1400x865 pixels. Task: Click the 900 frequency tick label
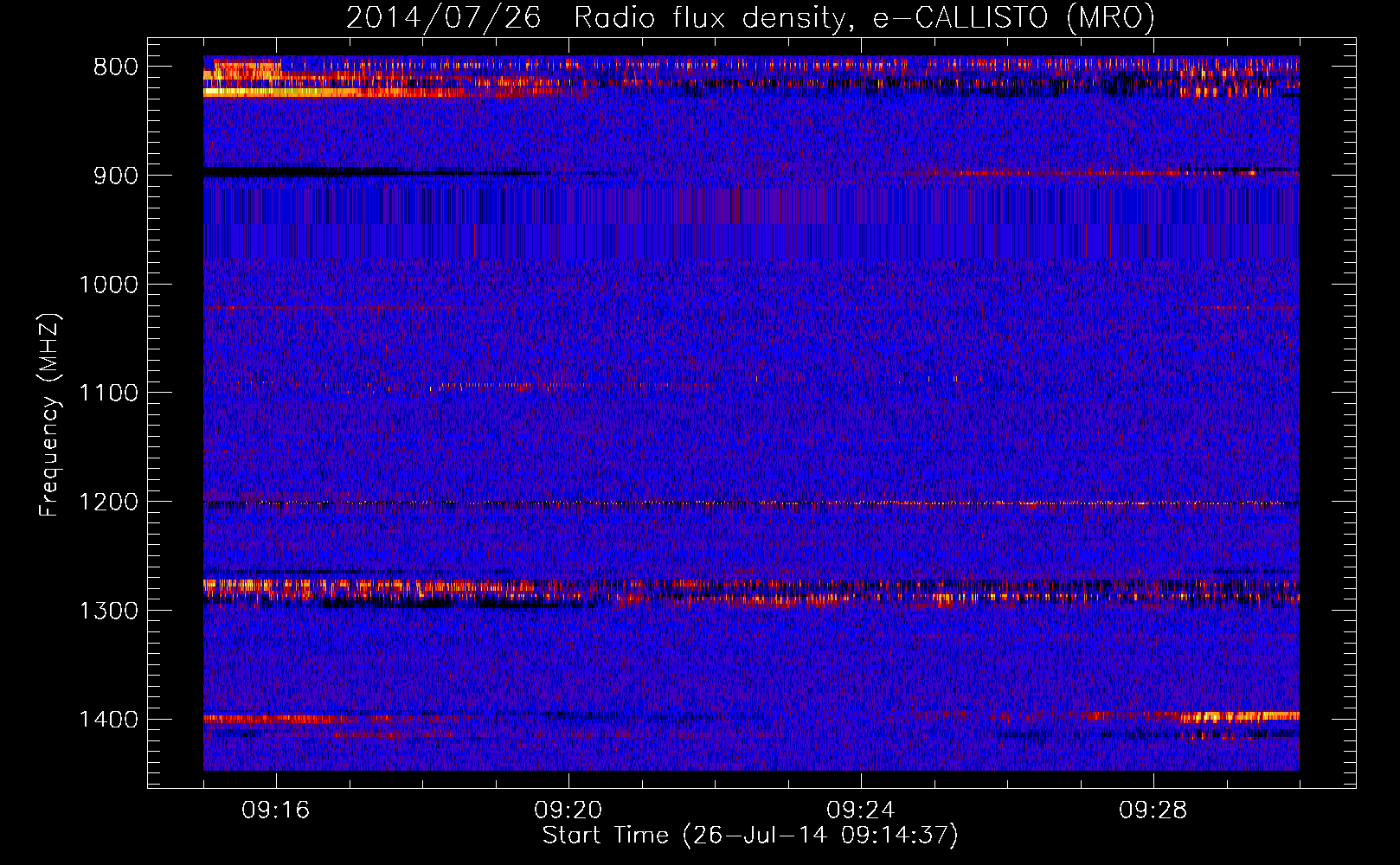click(115, 176)
